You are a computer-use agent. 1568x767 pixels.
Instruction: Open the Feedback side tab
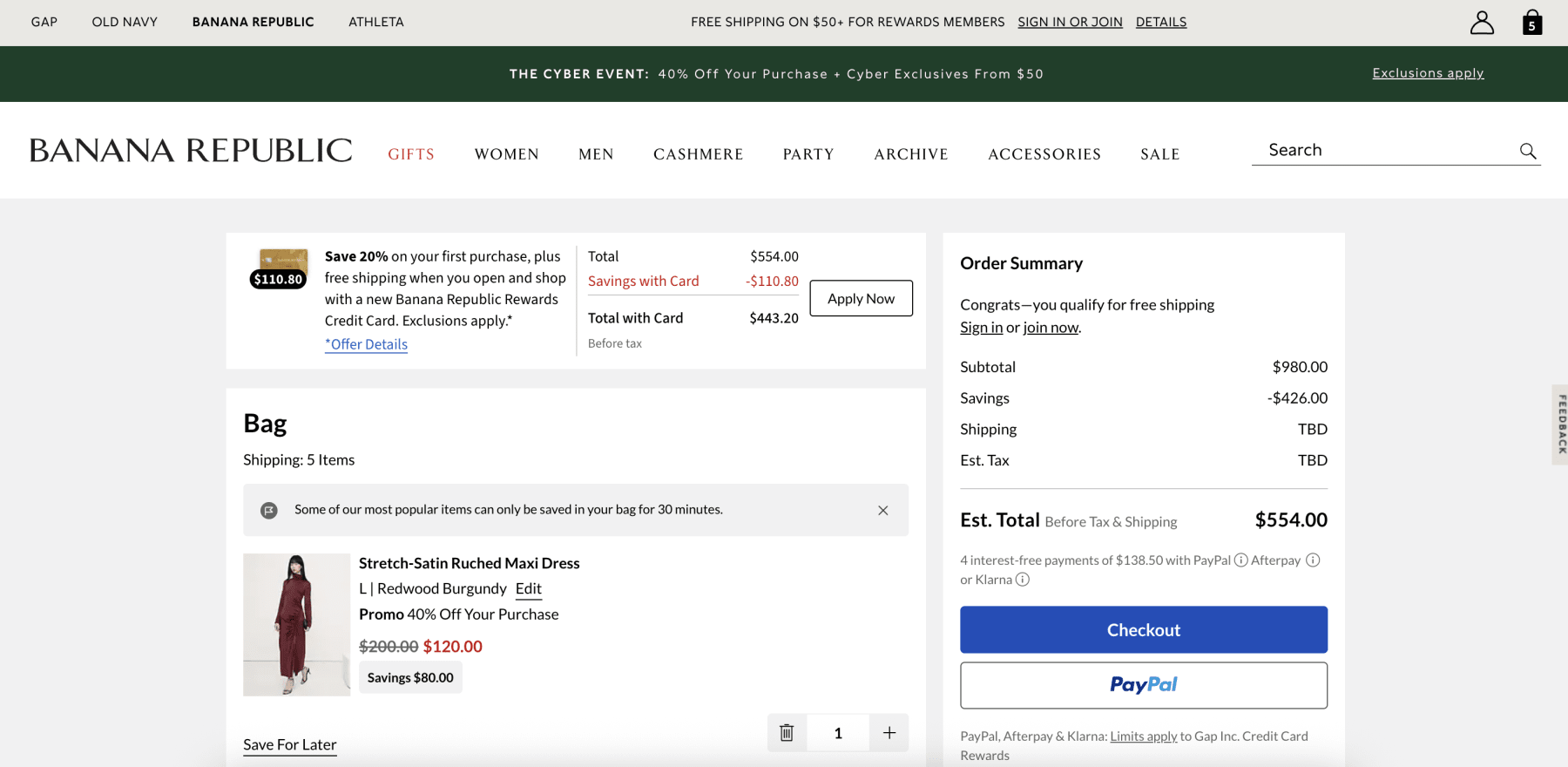(x=1560, y=424)
